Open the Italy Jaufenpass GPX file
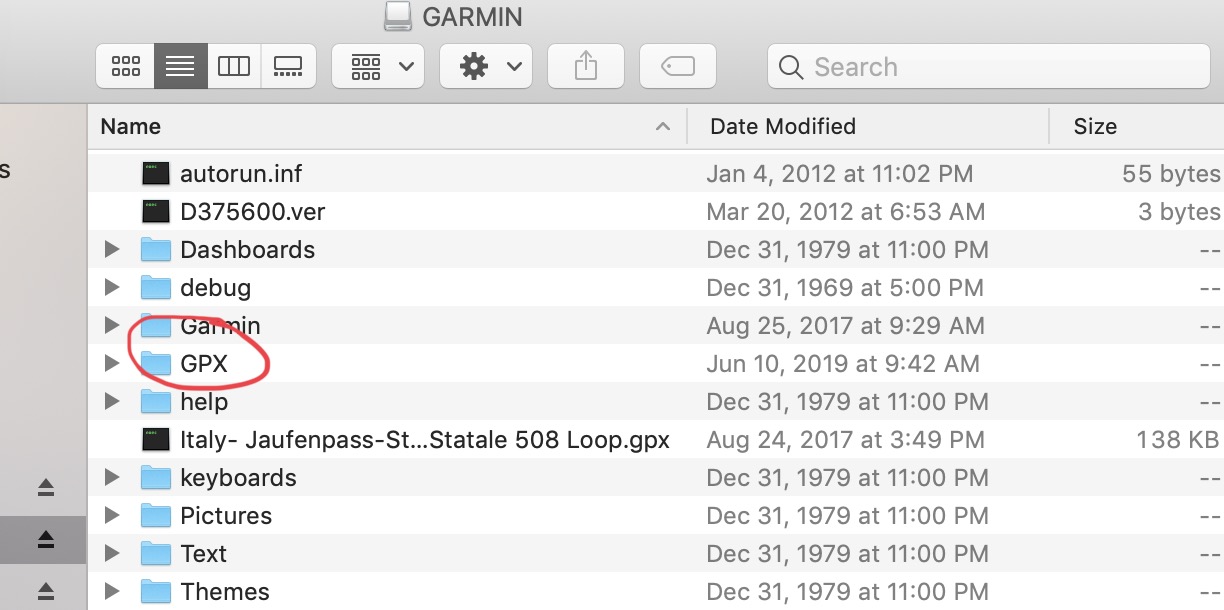Viewport: 1224px width, 610px height. (424, 439)
